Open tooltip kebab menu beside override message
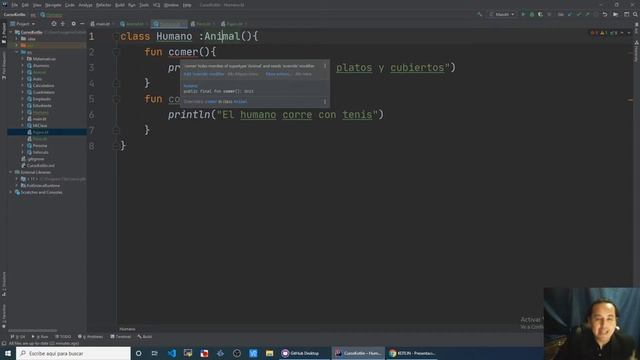640x360 pixels. [x=325, y=66]
